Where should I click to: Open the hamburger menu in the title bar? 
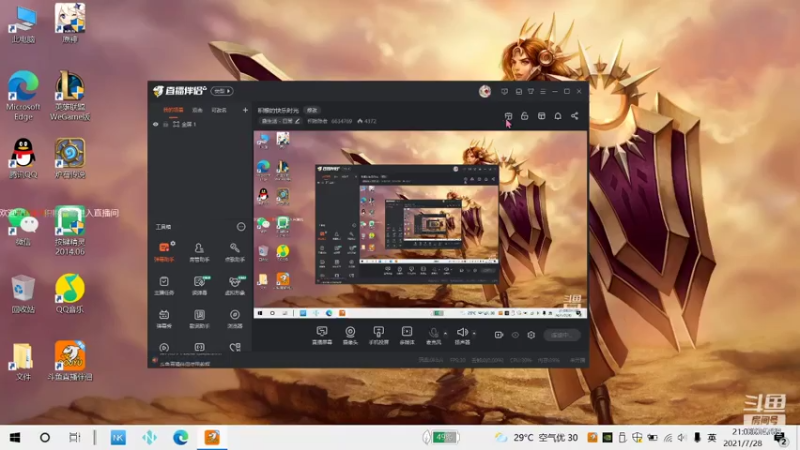(x=543, y=91)
